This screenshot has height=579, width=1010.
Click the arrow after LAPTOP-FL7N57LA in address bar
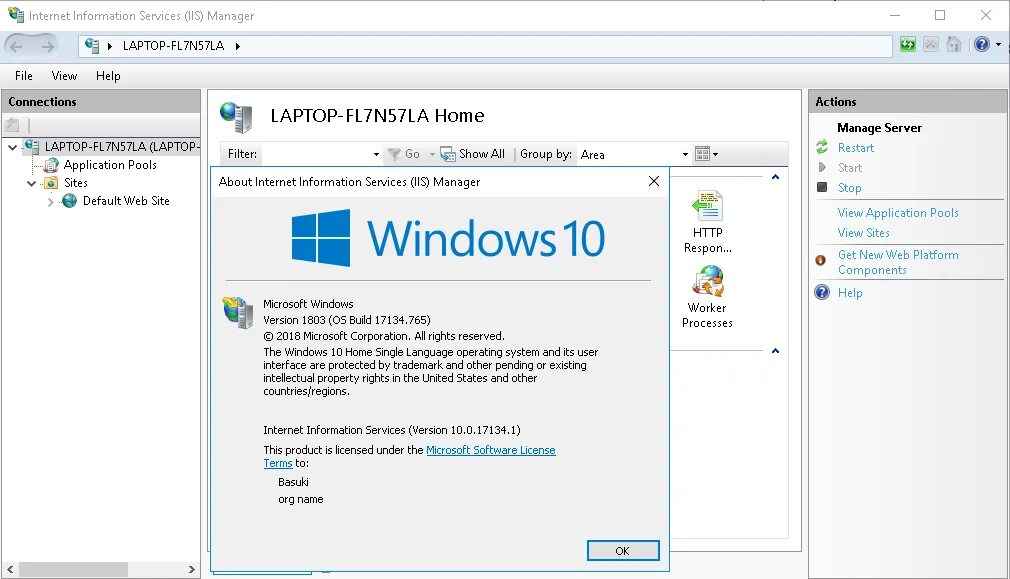click(238, 46)
